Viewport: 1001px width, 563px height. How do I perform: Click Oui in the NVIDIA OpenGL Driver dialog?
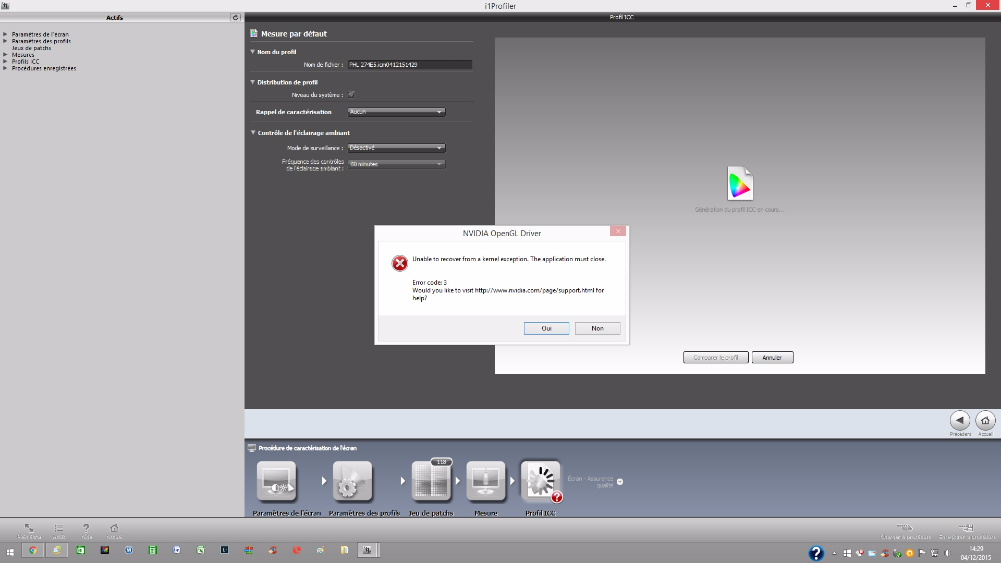coord(546,328)
